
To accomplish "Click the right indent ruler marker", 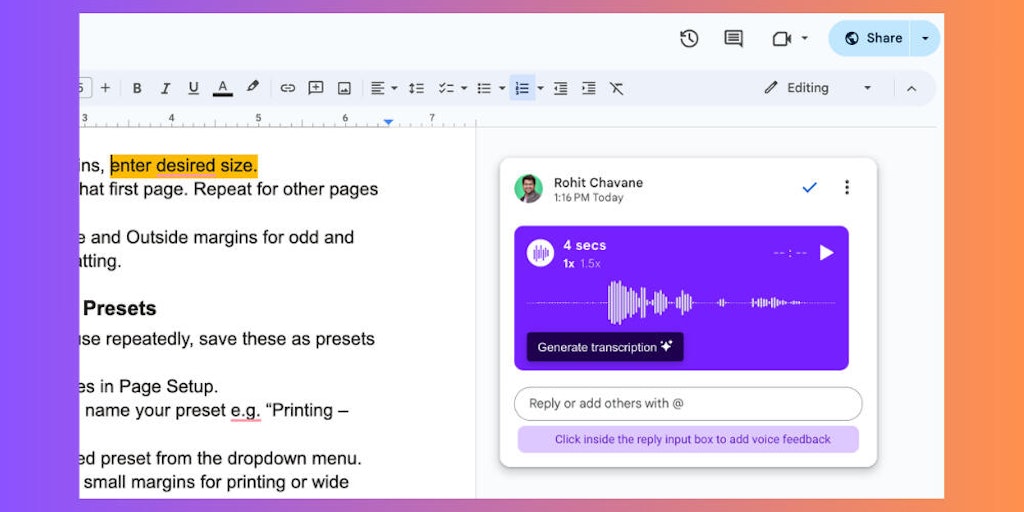I will click(x=389, y=122).
